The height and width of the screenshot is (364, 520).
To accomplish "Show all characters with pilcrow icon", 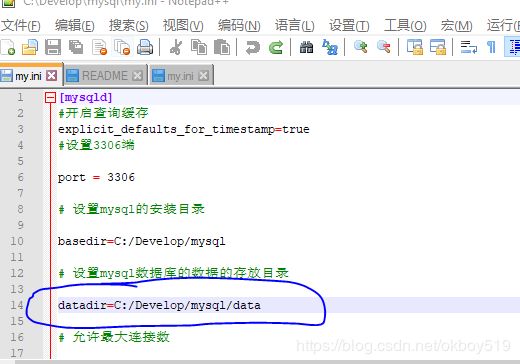I will click(x=491, y=47).
